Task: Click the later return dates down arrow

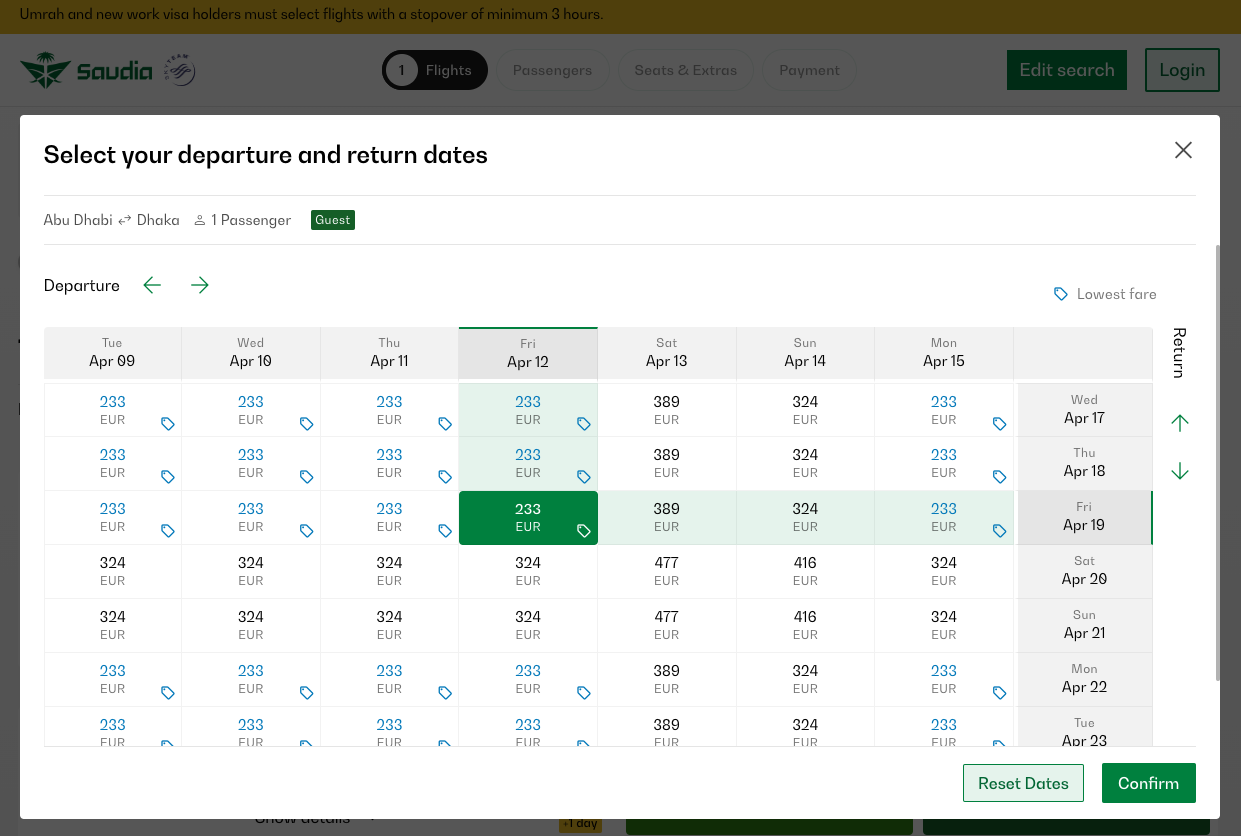Action: tap(1180, 471)
